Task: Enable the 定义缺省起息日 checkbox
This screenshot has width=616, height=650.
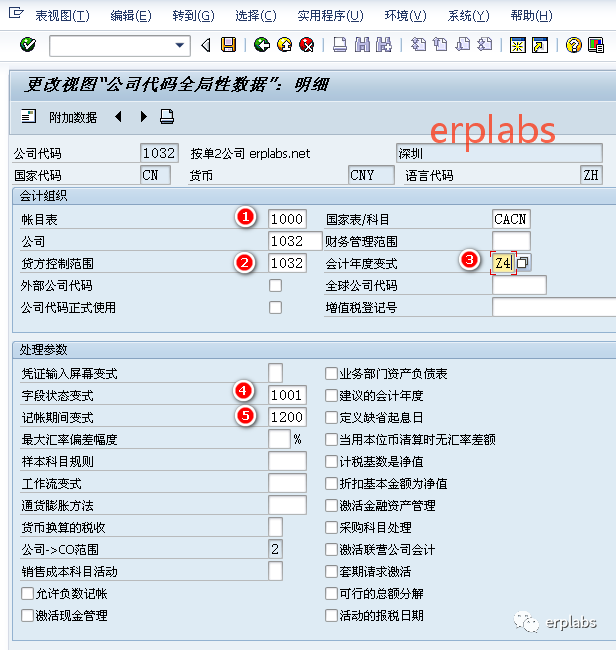Action: [x=331, y=417]
